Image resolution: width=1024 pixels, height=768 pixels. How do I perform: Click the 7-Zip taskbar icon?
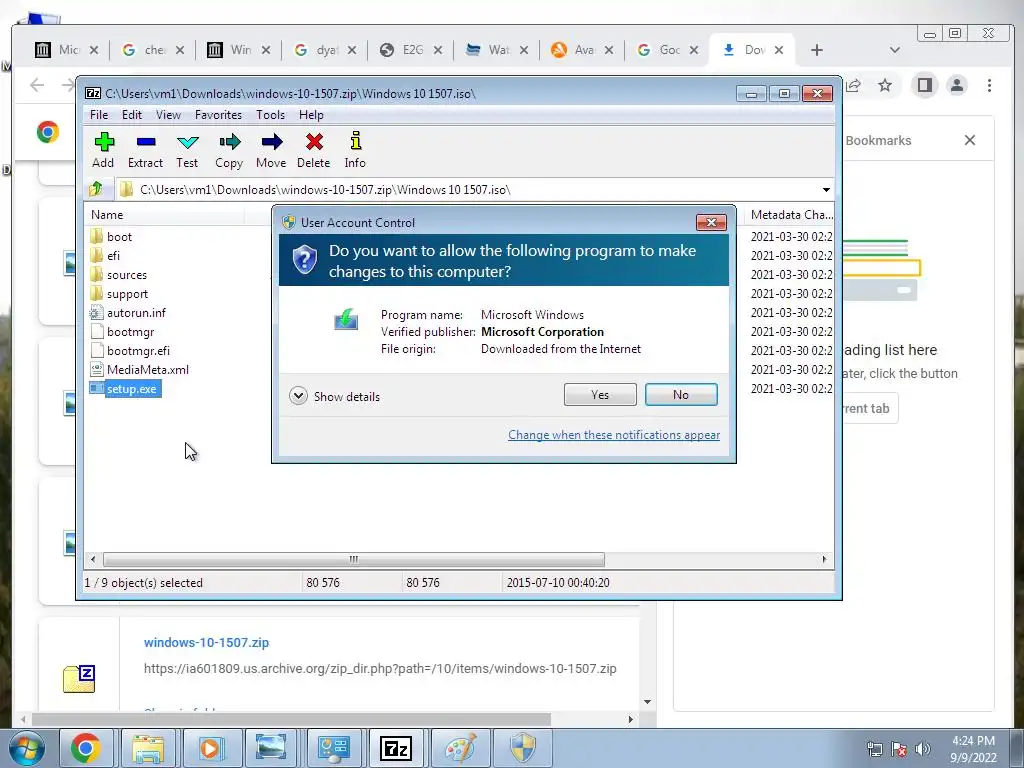pos(396,748)
